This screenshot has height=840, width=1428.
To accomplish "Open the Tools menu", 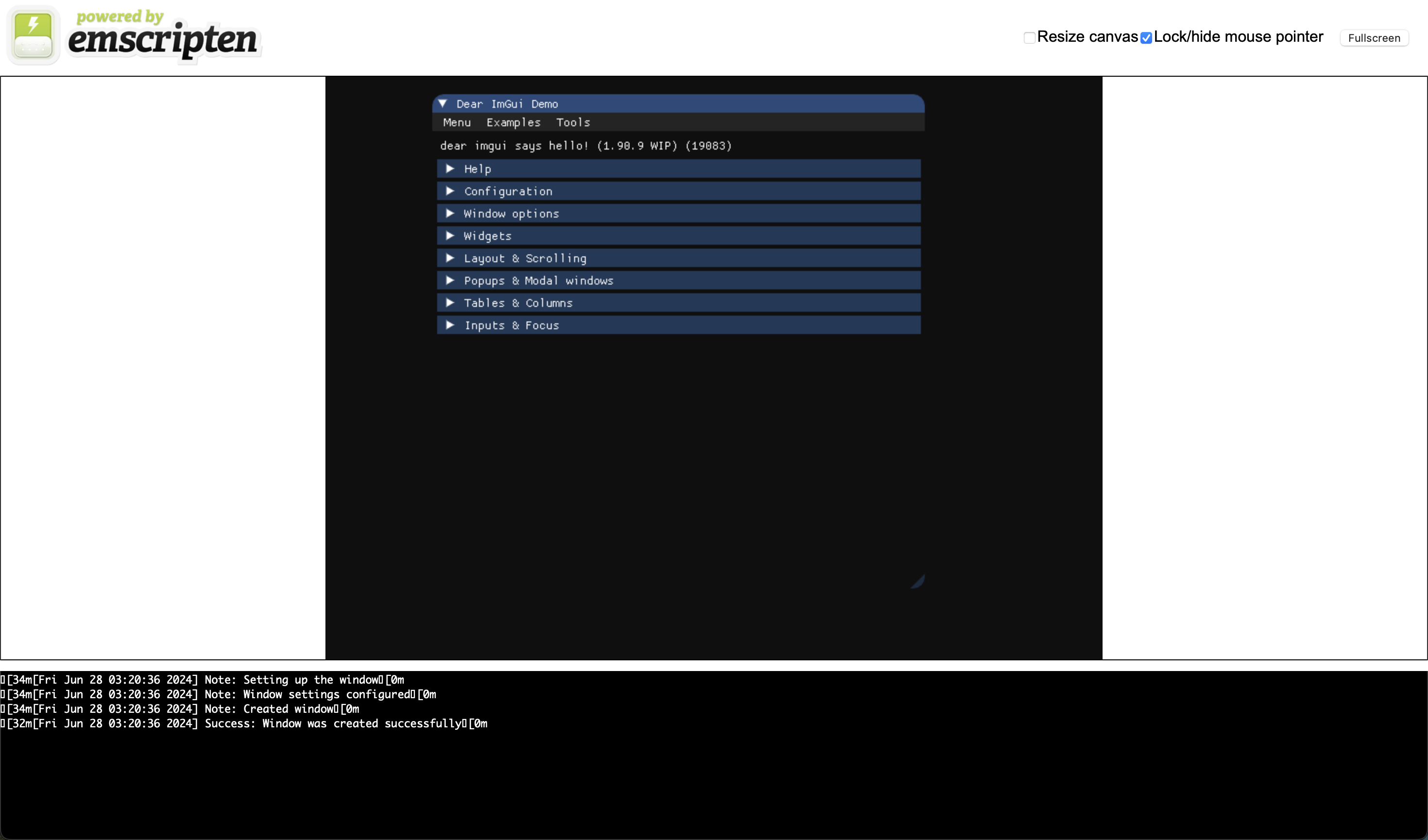I will click(x=573, y=122).
